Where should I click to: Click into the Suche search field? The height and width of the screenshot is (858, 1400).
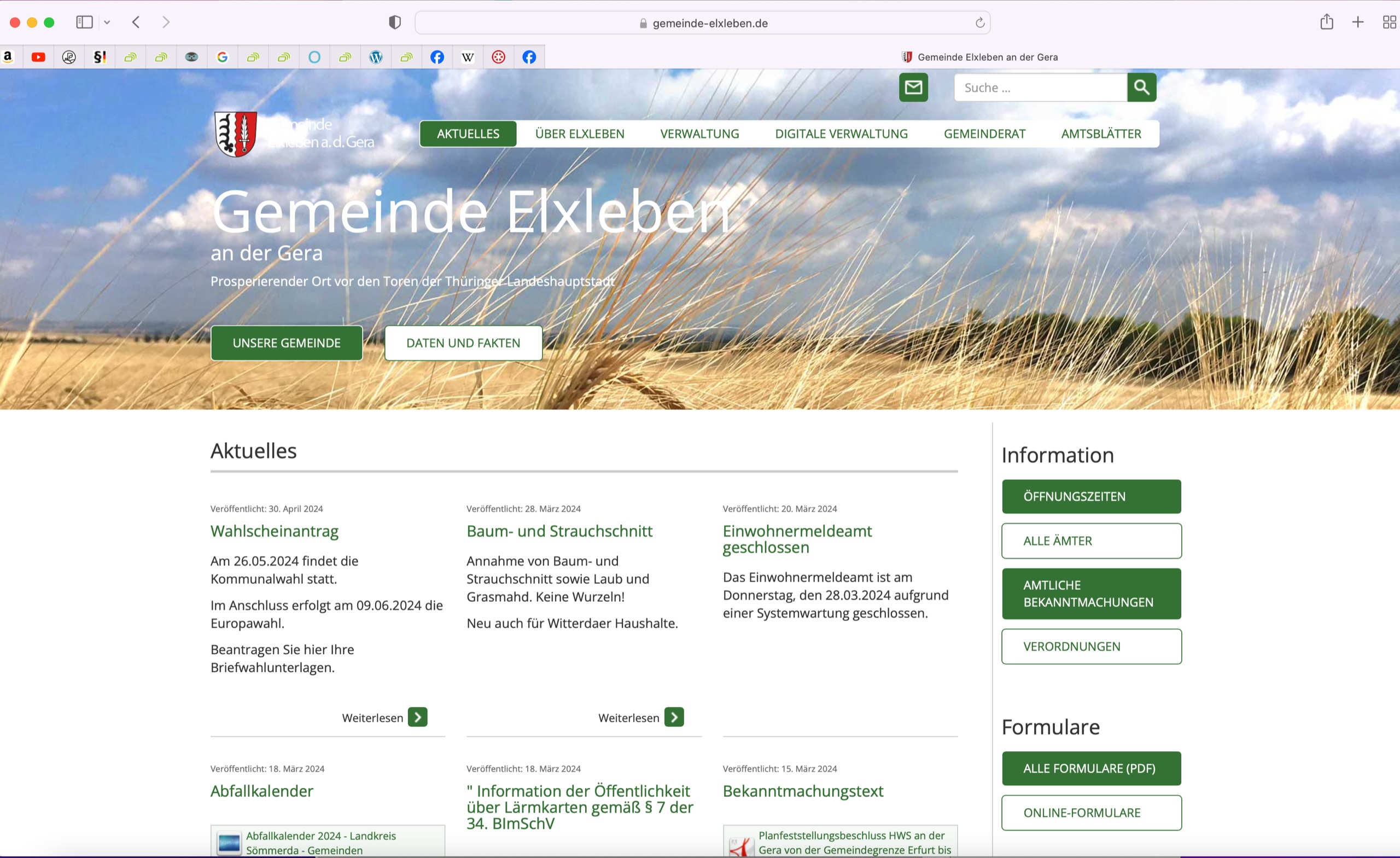[1040, 88]
